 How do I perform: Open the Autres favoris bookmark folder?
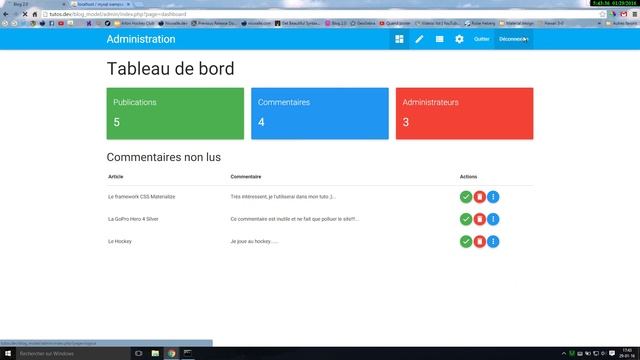[x=622, y=23]
